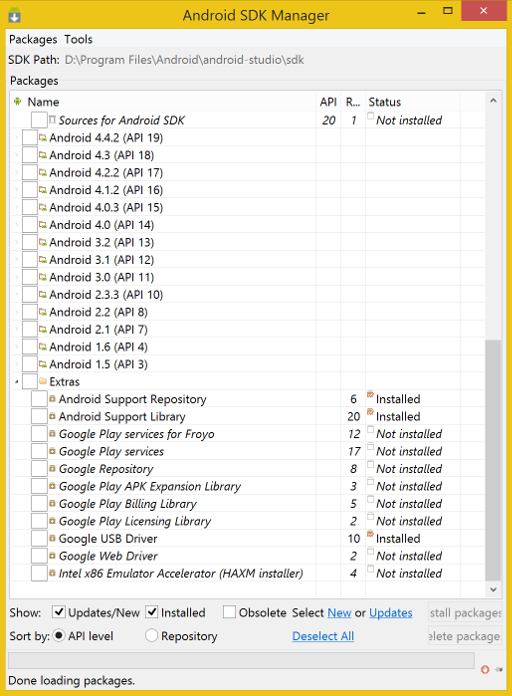This screenshot has width=512, height=696.
Task: Click the Install packages button
Action: [465, 613]
